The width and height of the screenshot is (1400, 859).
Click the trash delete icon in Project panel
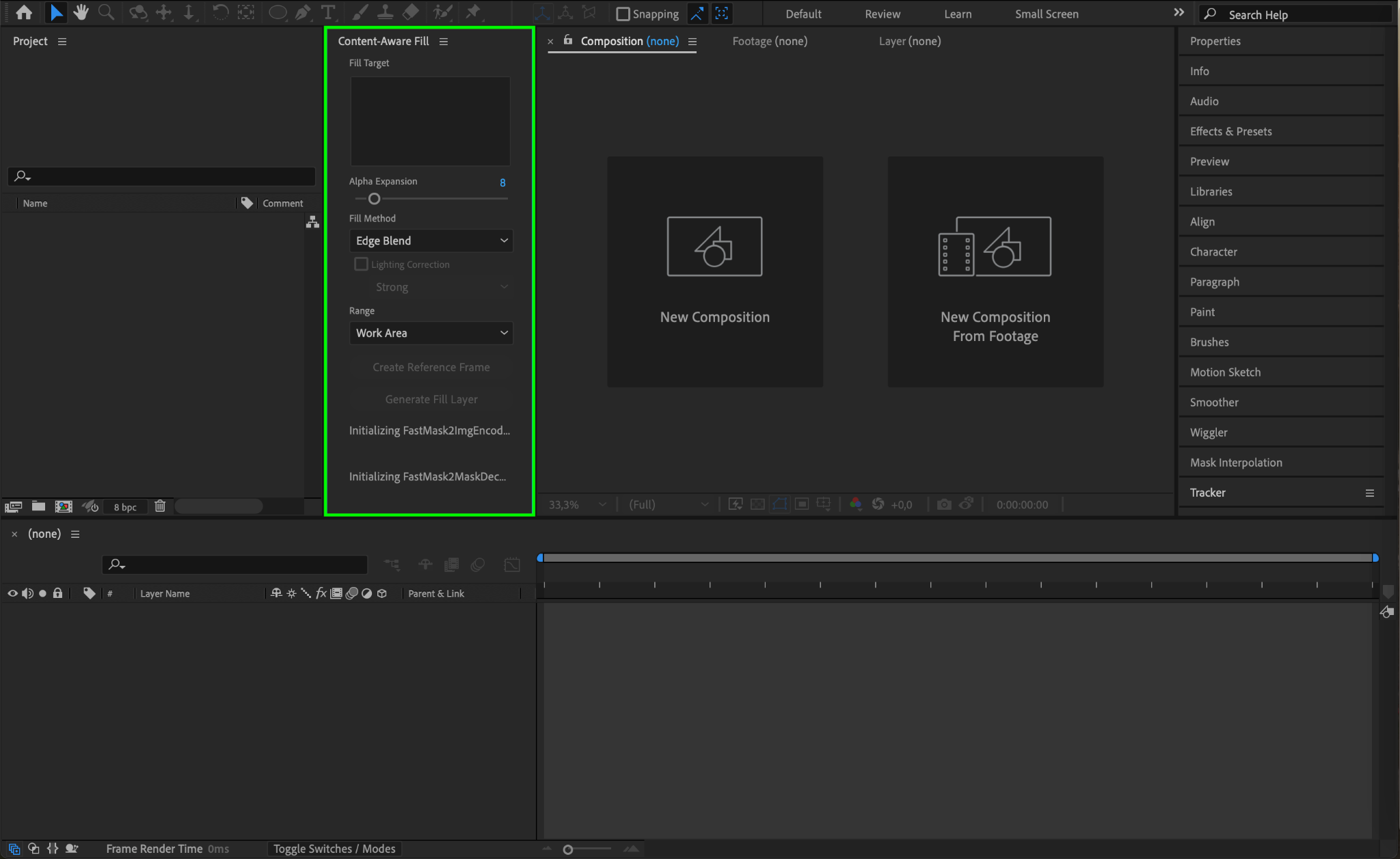tap(160, 506)
